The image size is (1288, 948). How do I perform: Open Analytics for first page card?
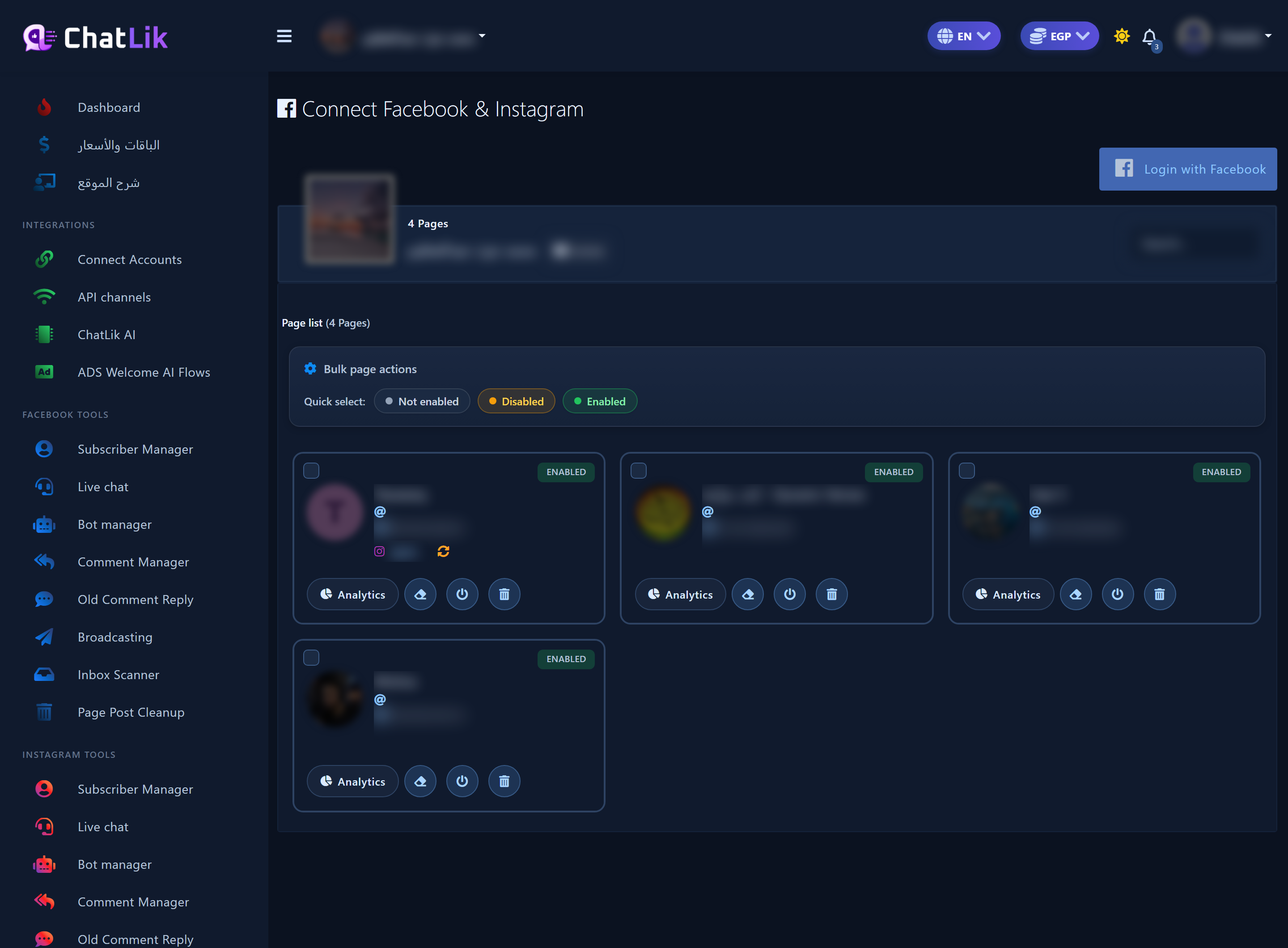coord(352,595)
